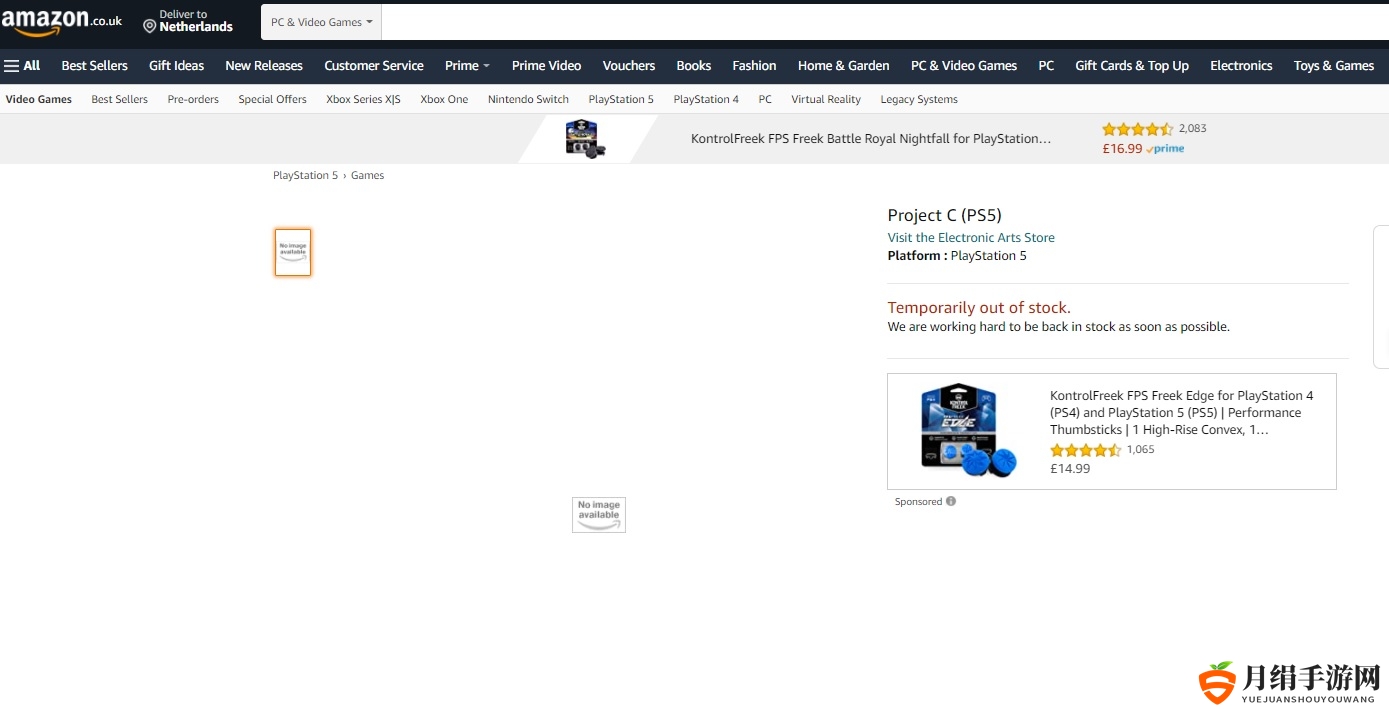Select the Temporarily out of stock notice
Viewport: 1389px width, 709px height.
click(x=979, y=308)
